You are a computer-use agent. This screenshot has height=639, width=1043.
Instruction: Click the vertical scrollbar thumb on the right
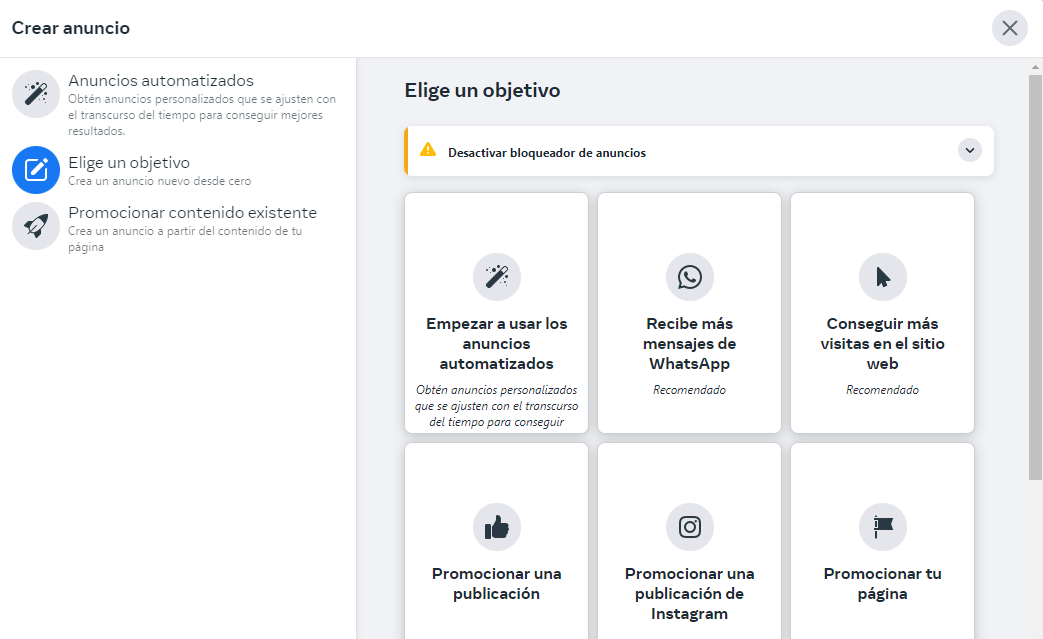click(x=1035, y=277)
